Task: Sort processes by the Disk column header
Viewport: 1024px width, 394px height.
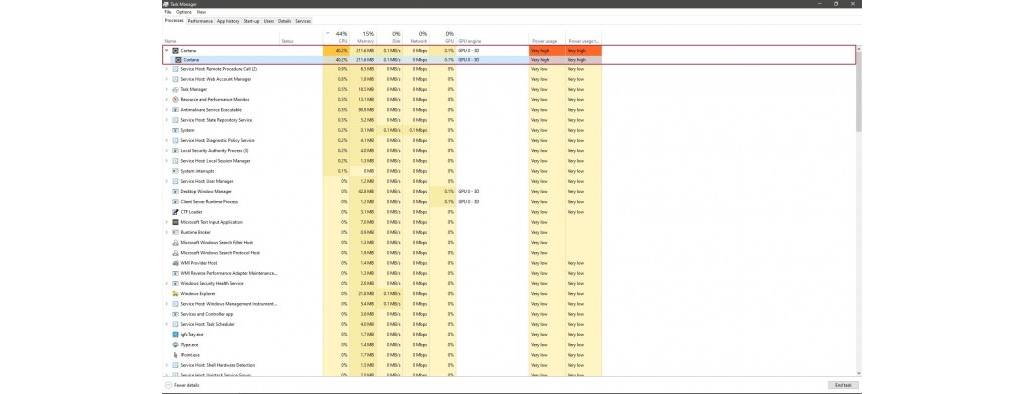Action: click(x=390, y=37)
